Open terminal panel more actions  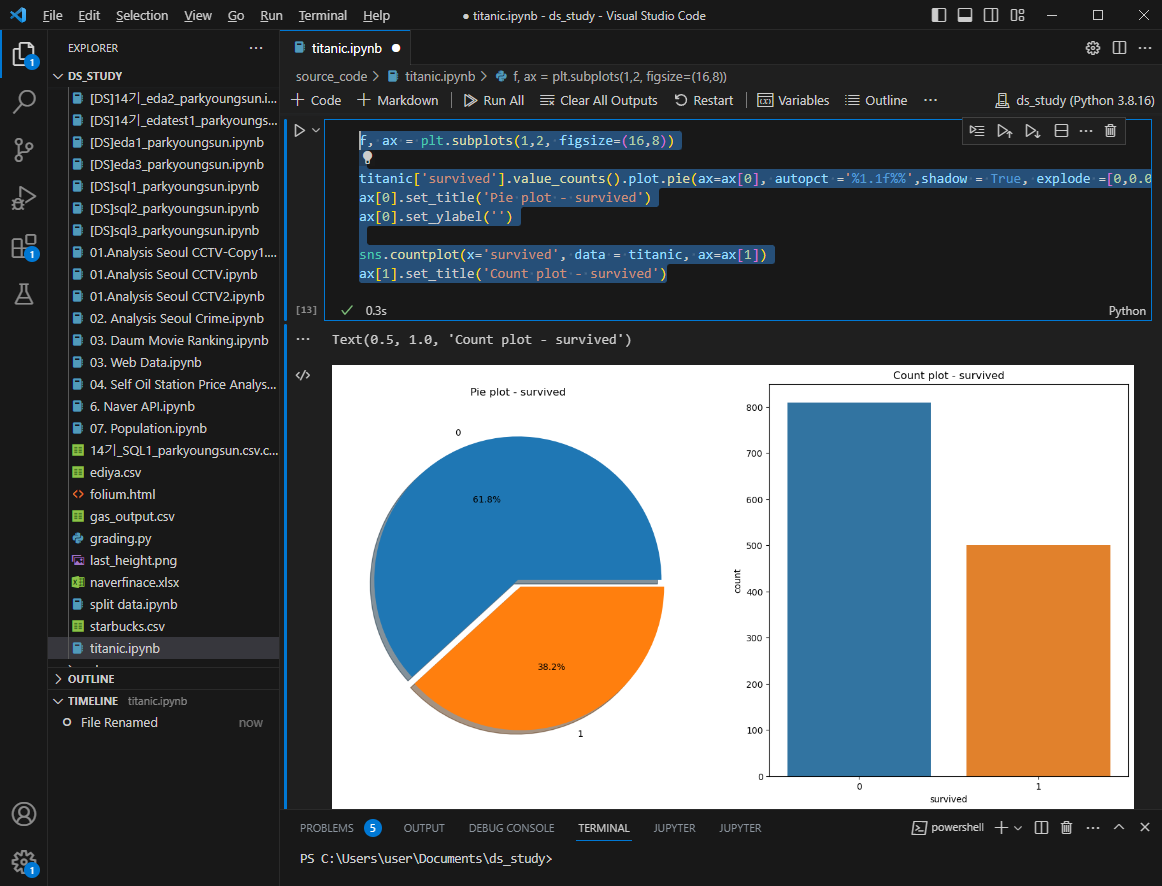coord(1092,827)
